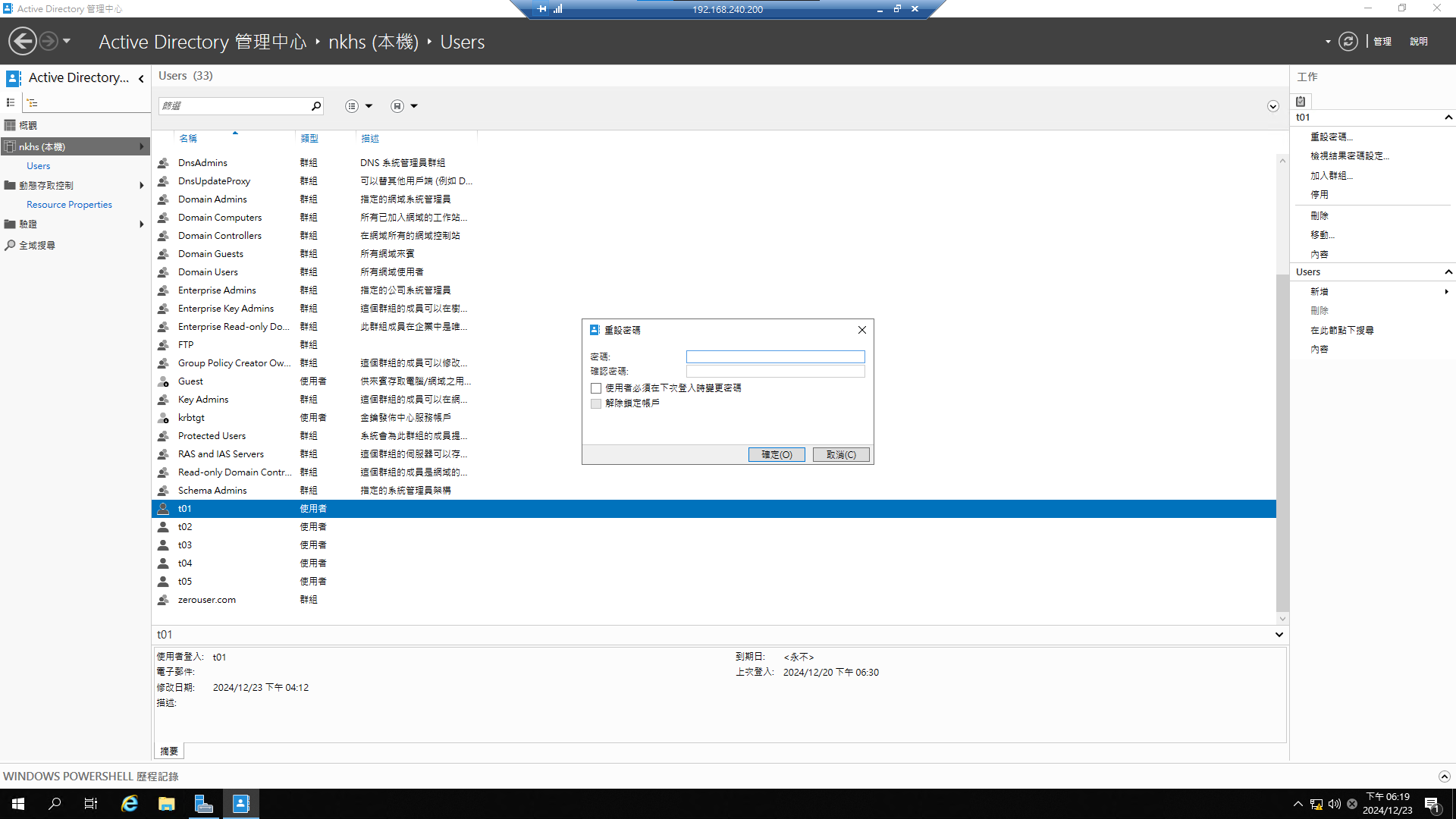Expand Windows PowerShell history panel
The height and width of the screenshot is (819, 1456).
coord(1444,777)
